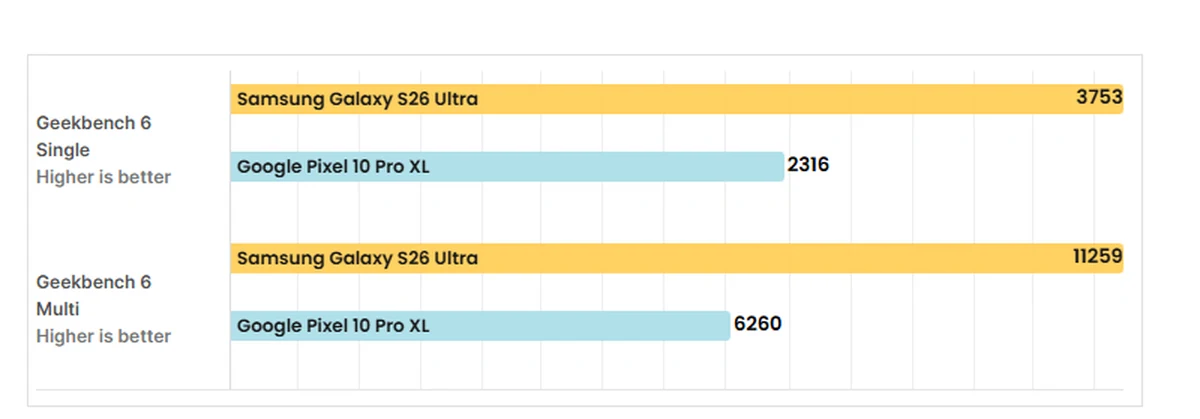The image size is (1200, 419).
Task: Select the 2316 score value
Action: click(x=808, y=165)
